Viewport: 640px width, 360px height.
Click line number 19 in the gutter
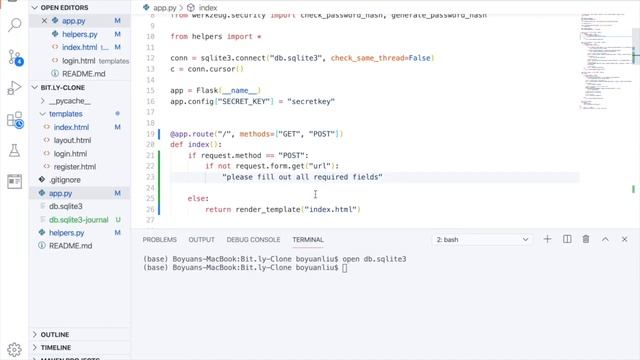(151, 134)
